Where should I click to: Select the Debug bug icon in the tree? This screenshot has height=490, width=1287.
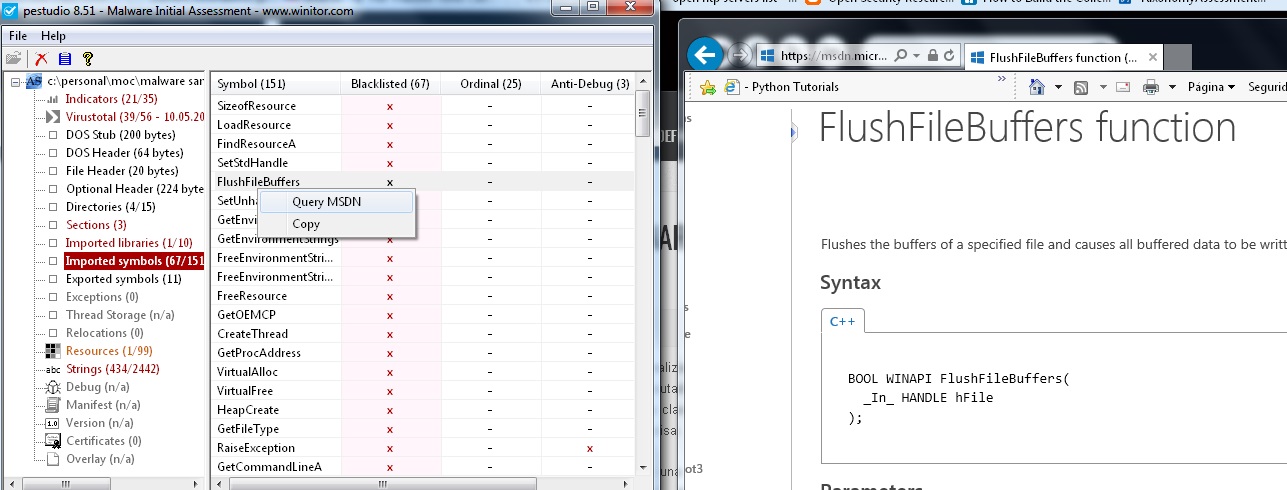[x=53, y=387]
